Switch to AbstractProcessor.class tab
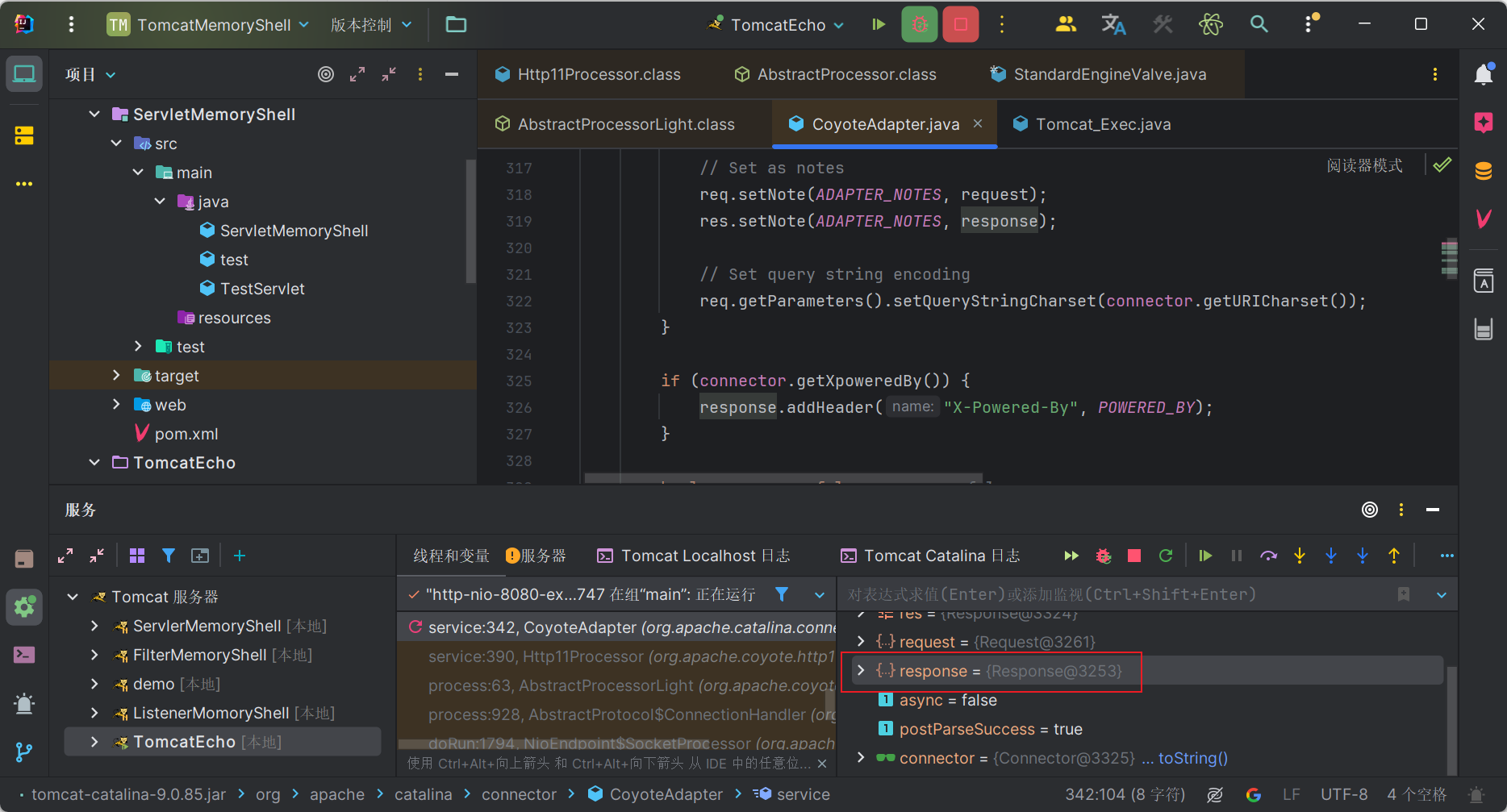This screenshot has height=812, width=1507. coord(836,74)
